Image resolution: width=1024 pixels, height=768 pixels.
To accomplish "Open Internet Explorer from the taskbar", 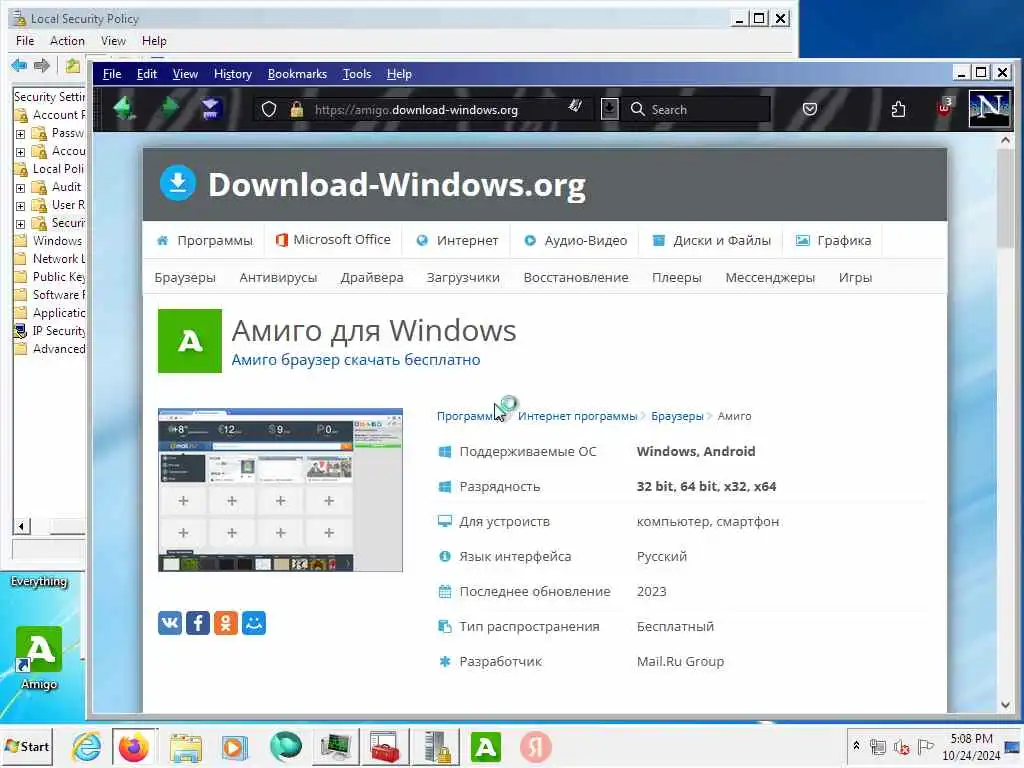I will (x=87, y=747).
